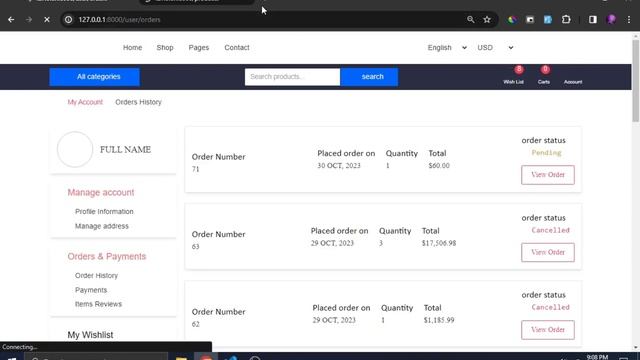Open Items Reviews in sidebar
This screenshot has width=640, height=360.
[98, 304]
